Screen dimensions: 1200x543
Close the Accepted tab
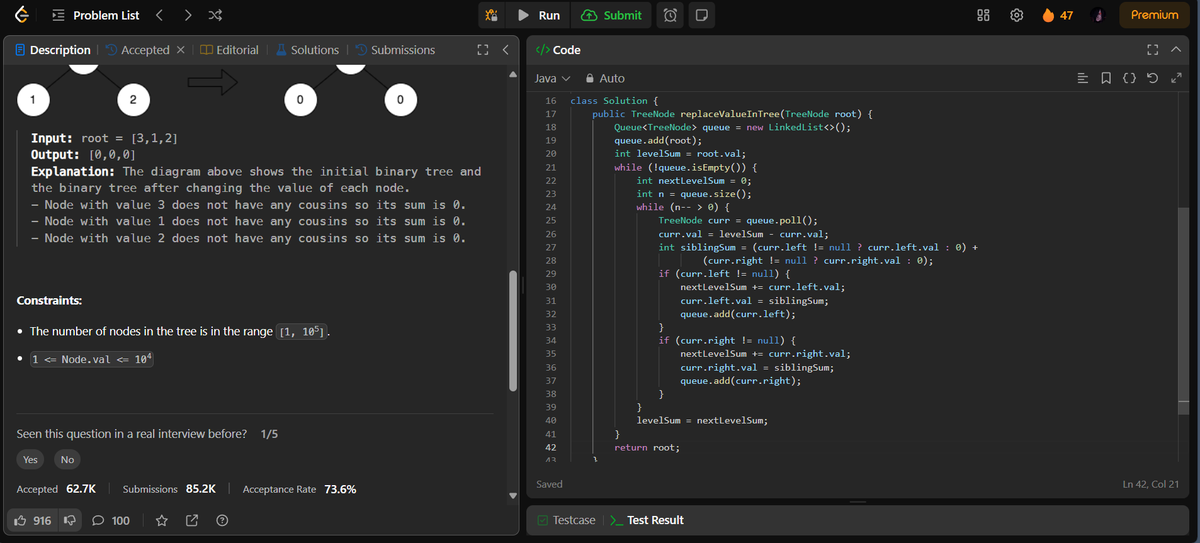click(x=179, y=50)
